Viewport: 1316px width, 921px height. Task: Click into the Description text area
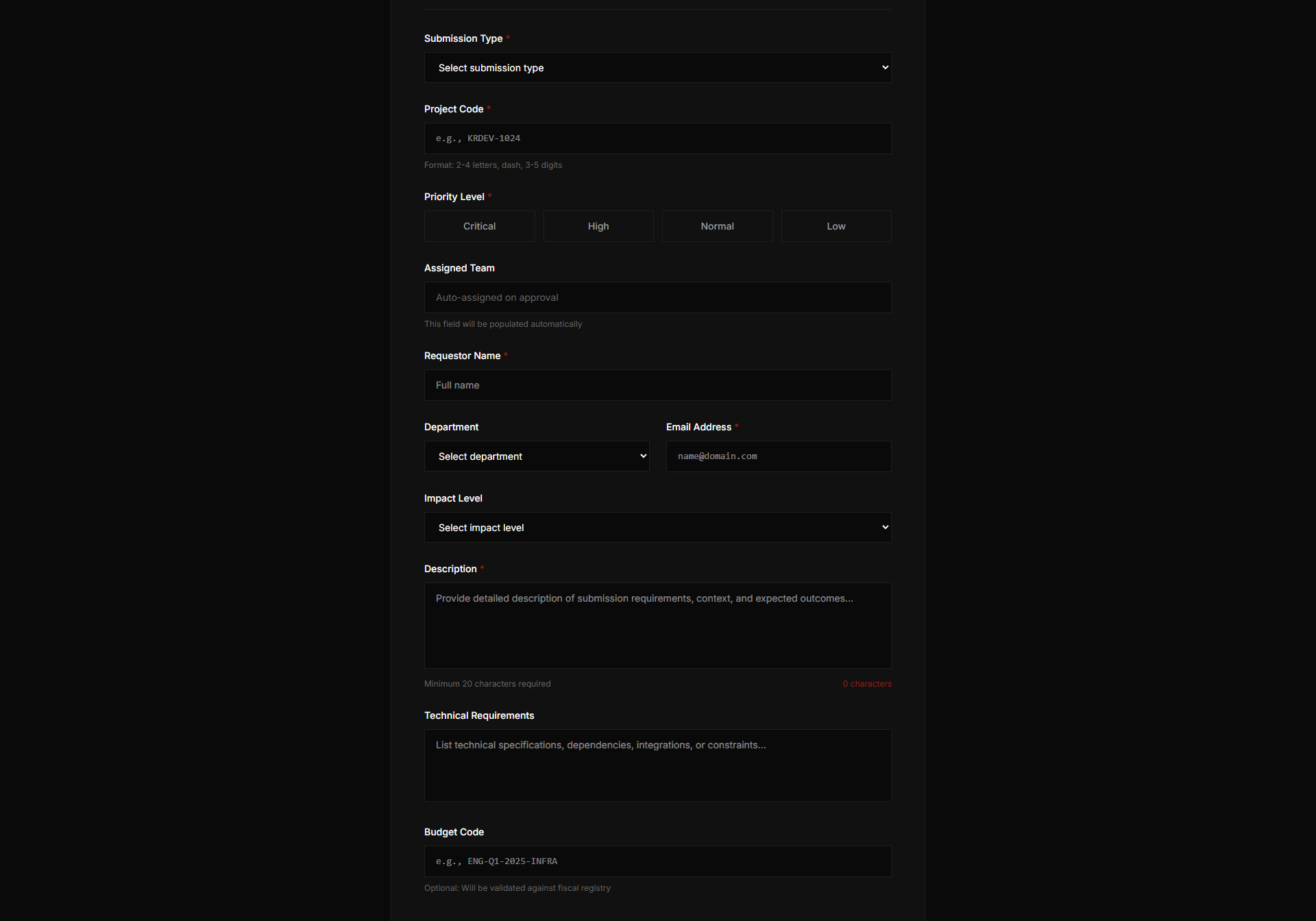(657, 625)
